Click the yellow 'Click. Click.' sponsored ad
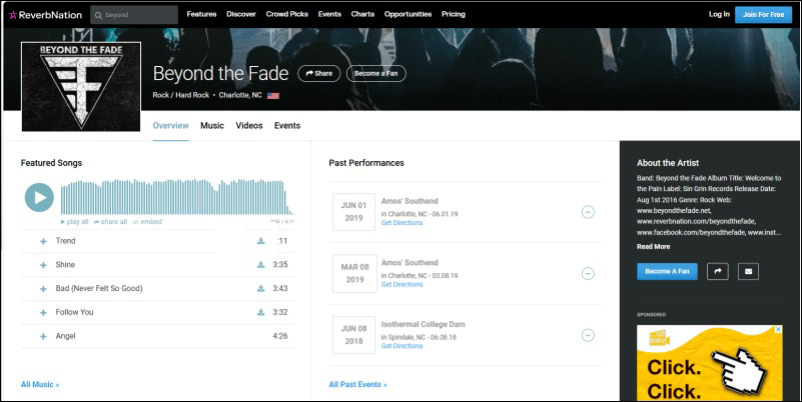Viewport: 802px width, 402px height. (x=709, y=363)
